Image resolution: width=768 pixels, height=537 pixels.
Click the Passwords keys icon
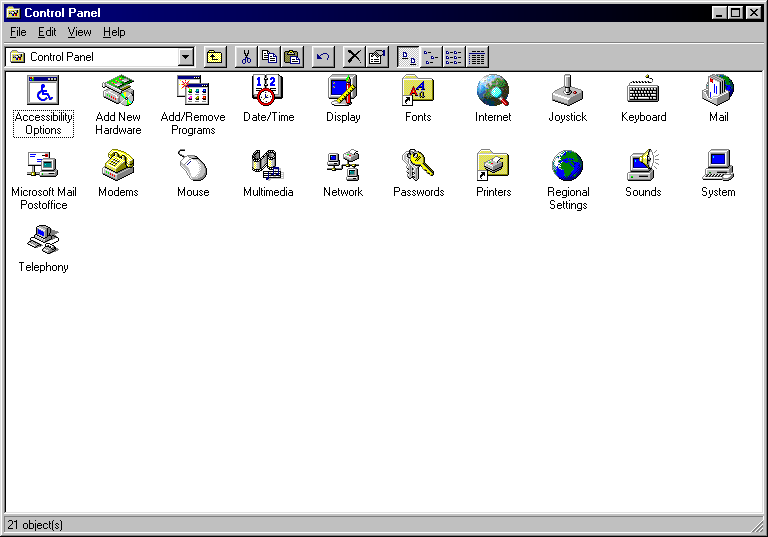[x=418, y=165]
